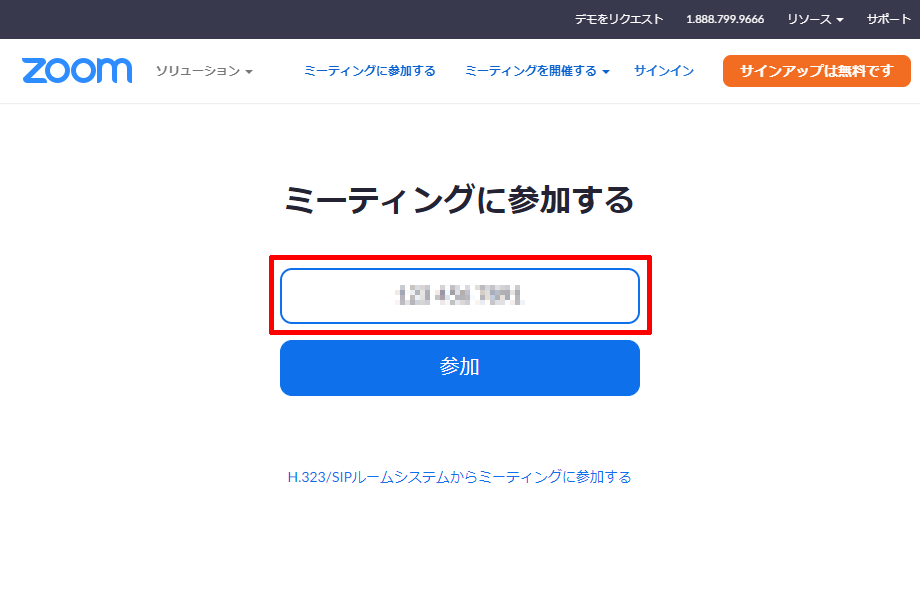The width and height of the screenshot is (920, 600).
Task: Click the phone number 1.888.799.9666
Action: pyautogui.click(x=725, y=19)
